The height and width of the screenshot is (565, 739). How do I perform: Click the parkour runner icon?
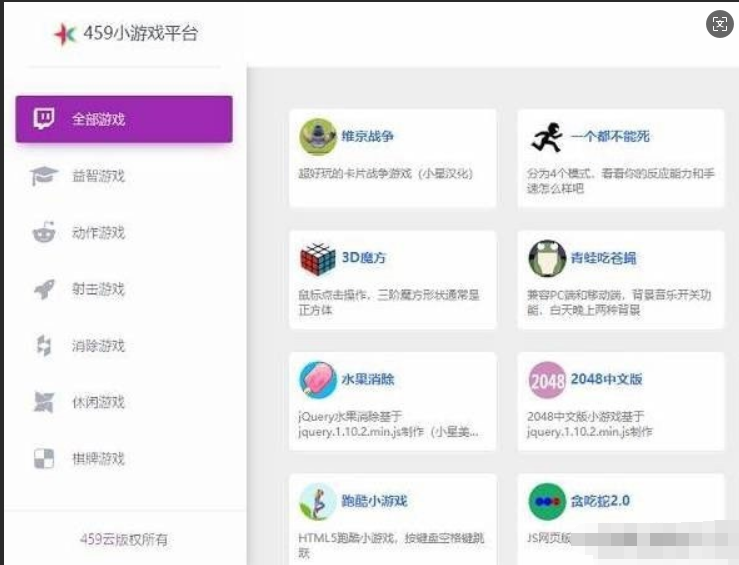318,502
